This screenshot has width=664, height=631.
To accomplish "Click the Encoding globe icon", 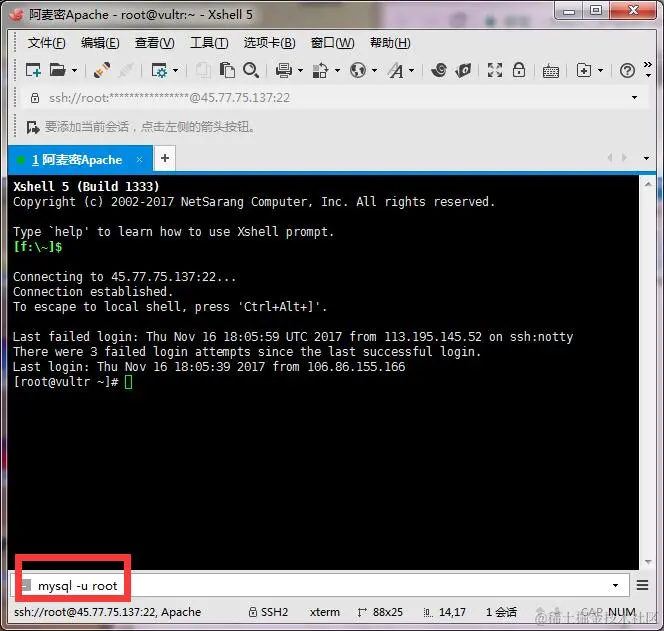I will (x=358, y=70).
